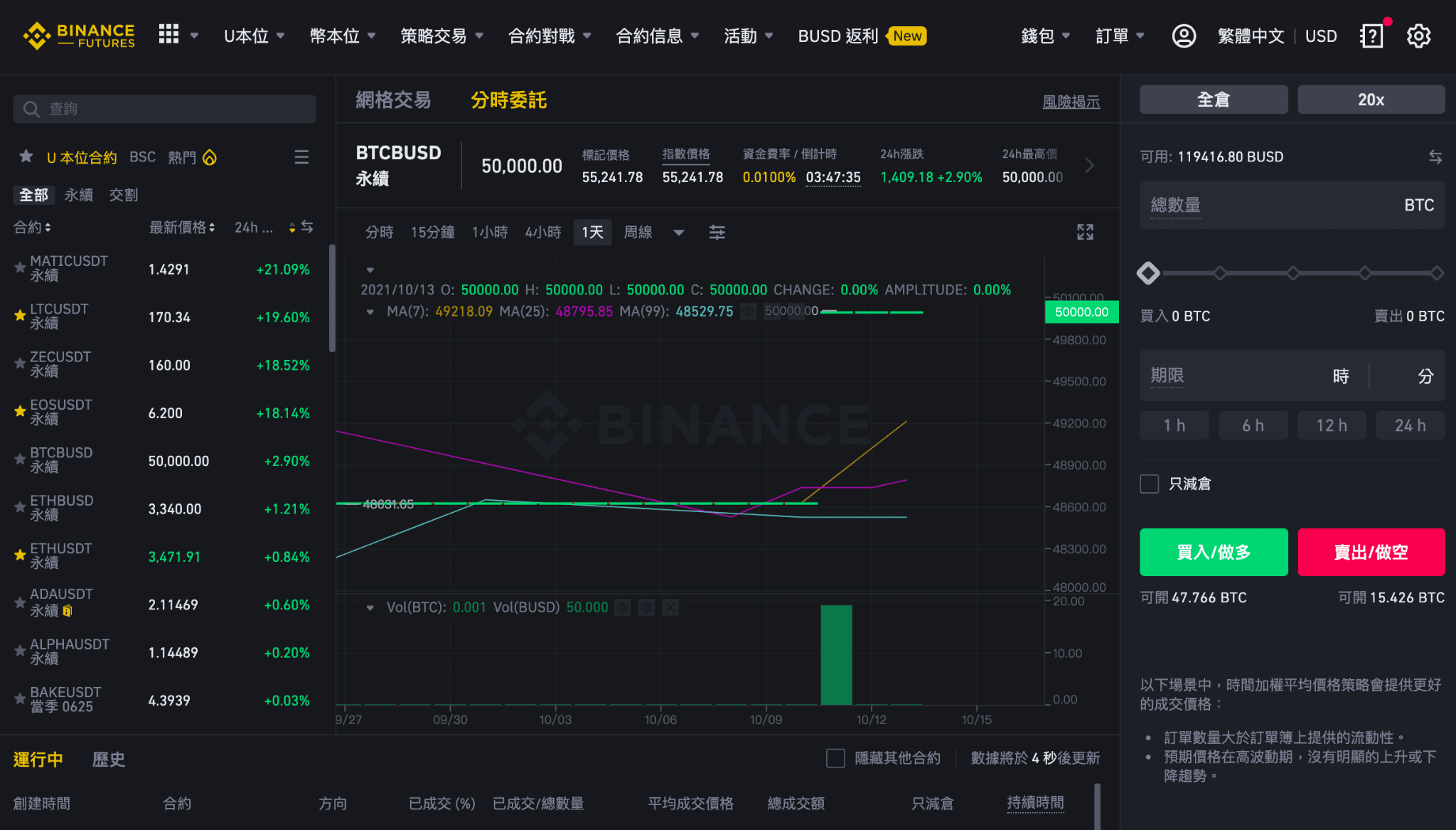1456x830 pixels.
Task: Favorite the ADAUSDT contract star
Action: coord(20,603)
